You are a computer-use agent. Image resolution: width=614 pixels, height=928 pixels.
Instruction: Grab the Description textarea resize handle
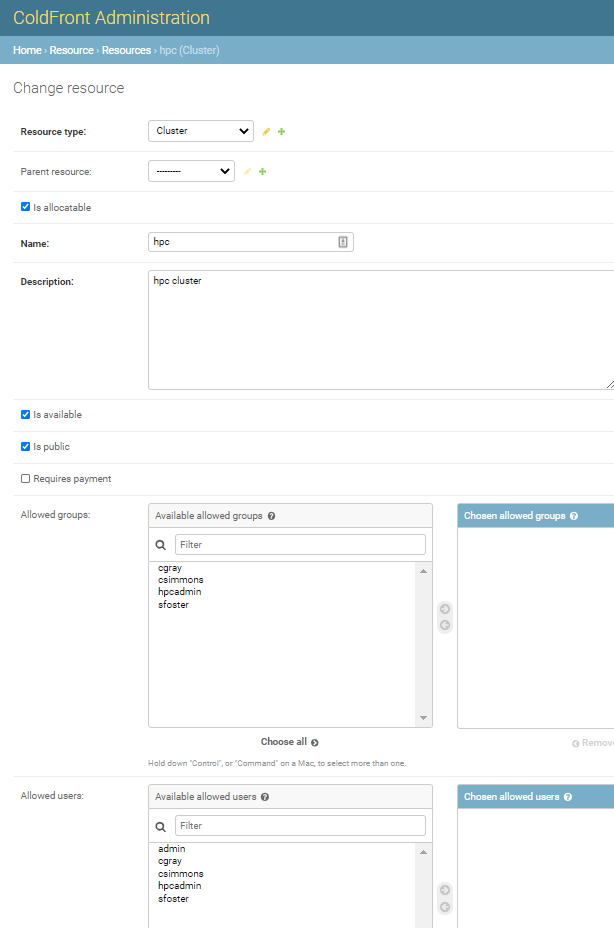pos(610,385)
